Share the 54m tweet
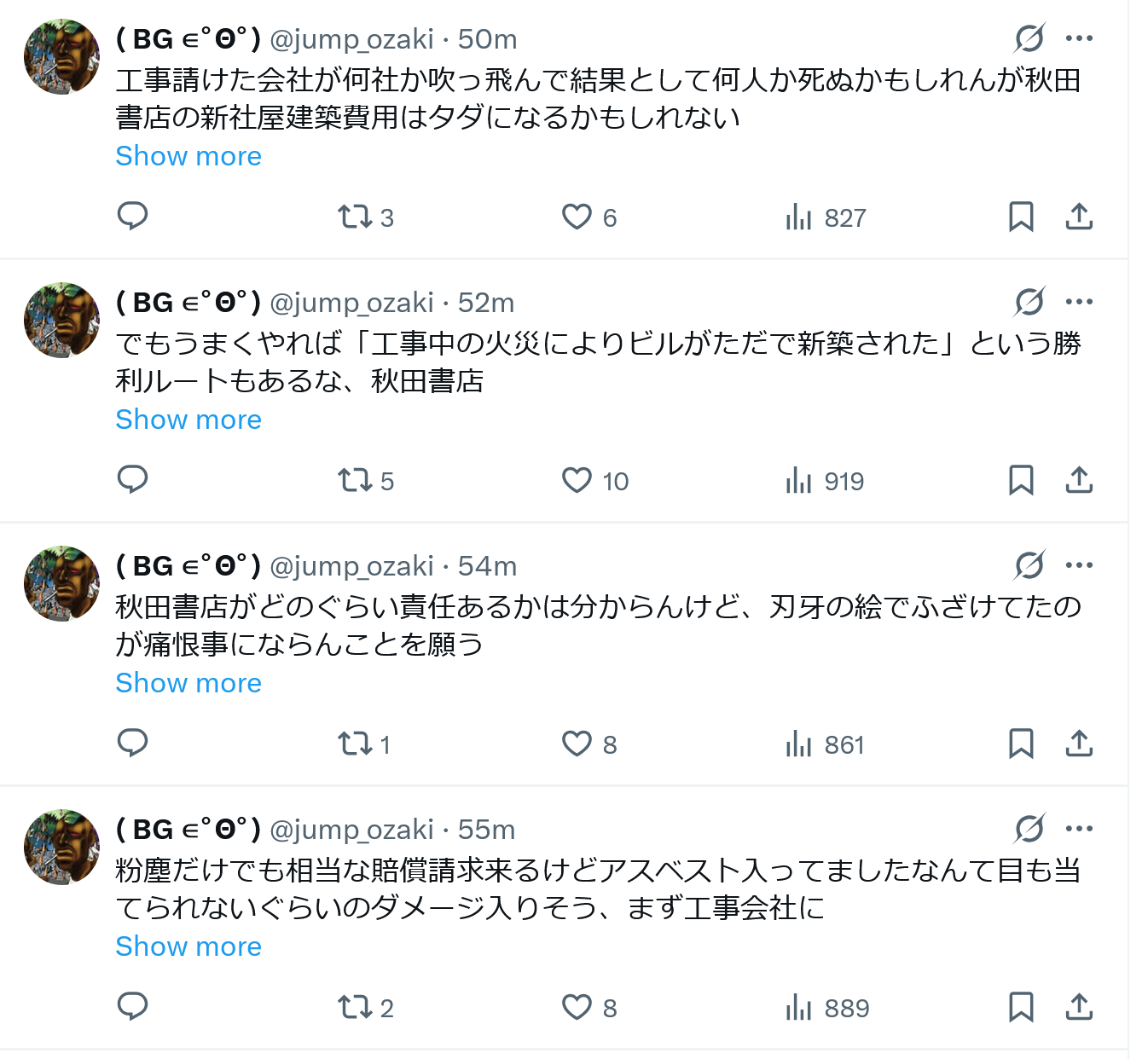1148x1059 pixels. 1079,744
